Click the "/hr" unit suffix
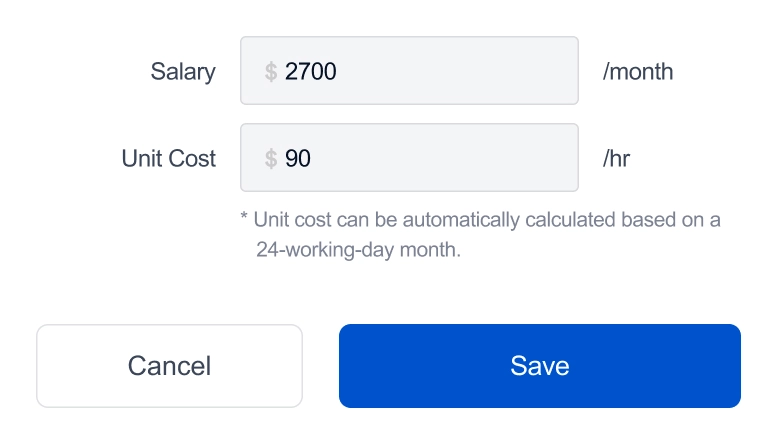 click(x=617, y=159)
